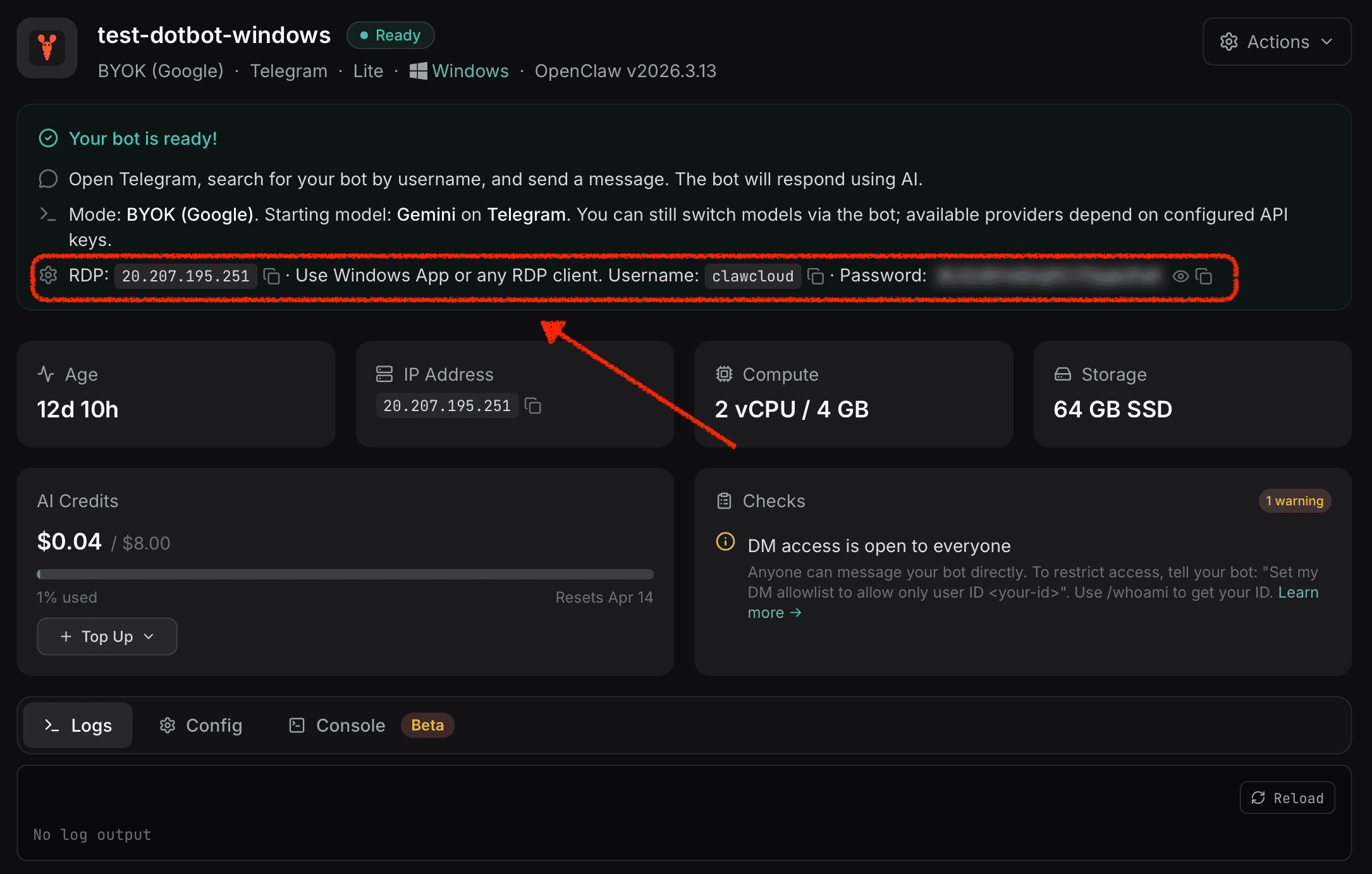Open the Console Beta tab
Viewport: 1372px width, 874px height.
[x=350, y=725]
